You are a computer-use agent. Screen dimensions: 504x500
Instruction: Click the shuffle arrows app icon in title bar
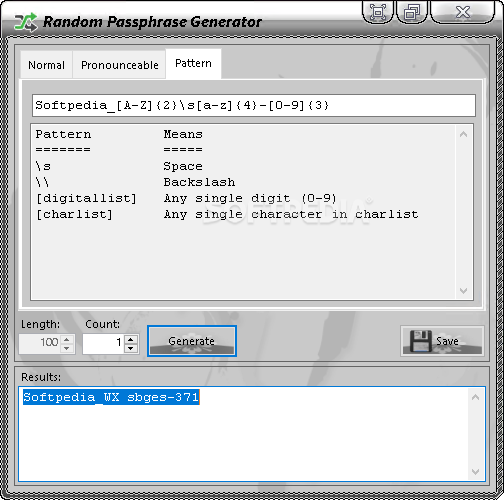tap(25, 22)
